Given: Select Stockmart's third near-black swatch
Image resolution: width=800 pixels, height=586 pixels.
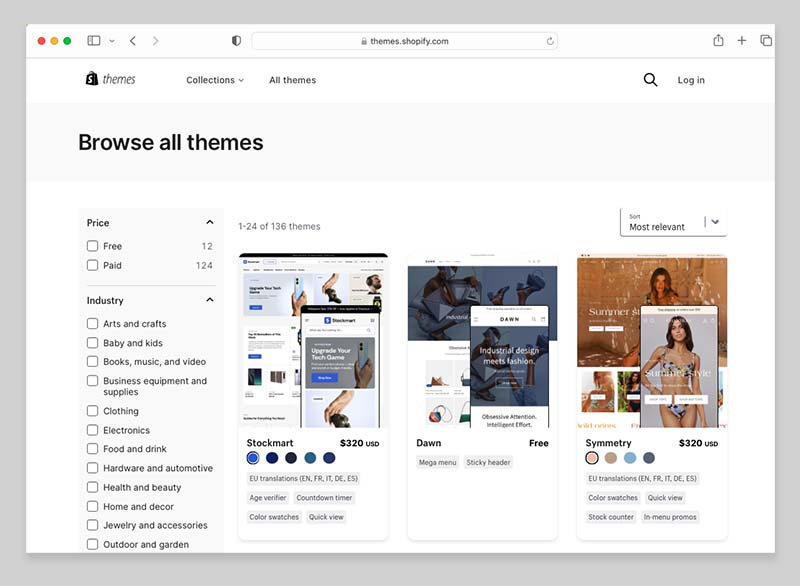Looking at the screenshot, I should (x=291, y=458).
